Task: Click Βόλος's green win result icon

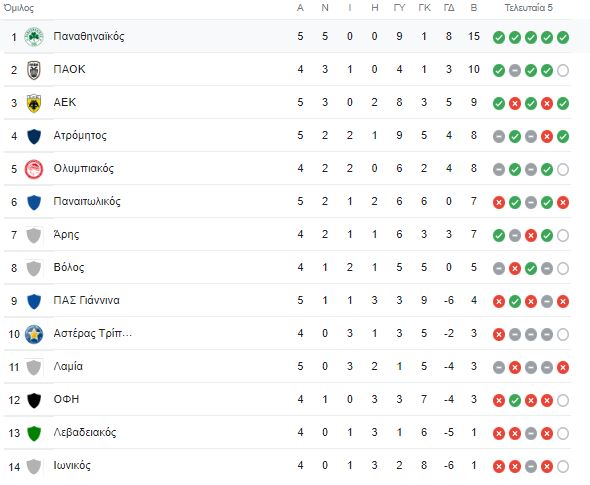Action: (531, 268)
